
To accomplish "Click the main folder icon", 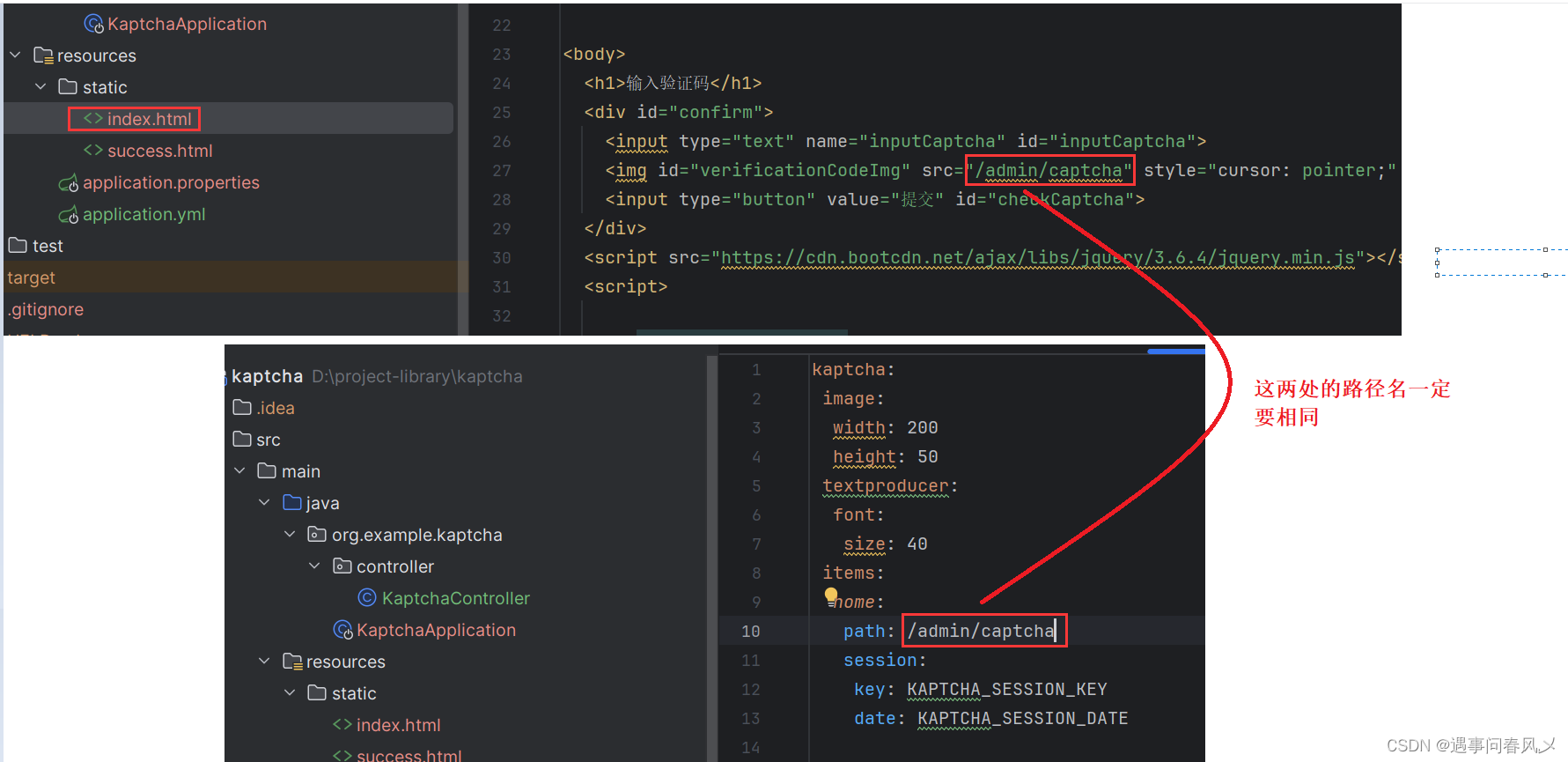I will click(267, 470).
